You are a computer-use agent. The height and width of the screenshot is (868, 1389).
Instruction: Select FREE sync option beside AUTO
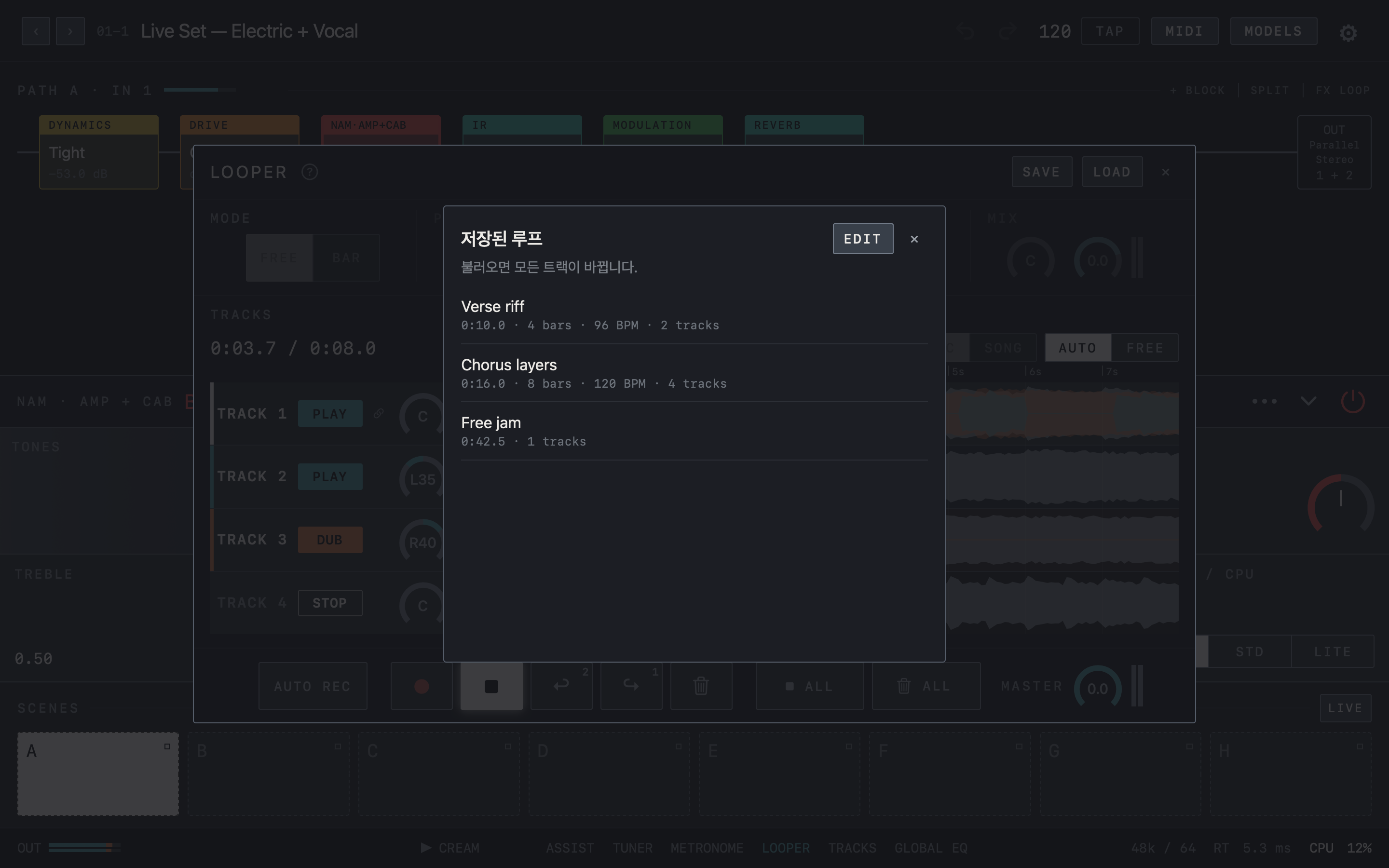1144,348
